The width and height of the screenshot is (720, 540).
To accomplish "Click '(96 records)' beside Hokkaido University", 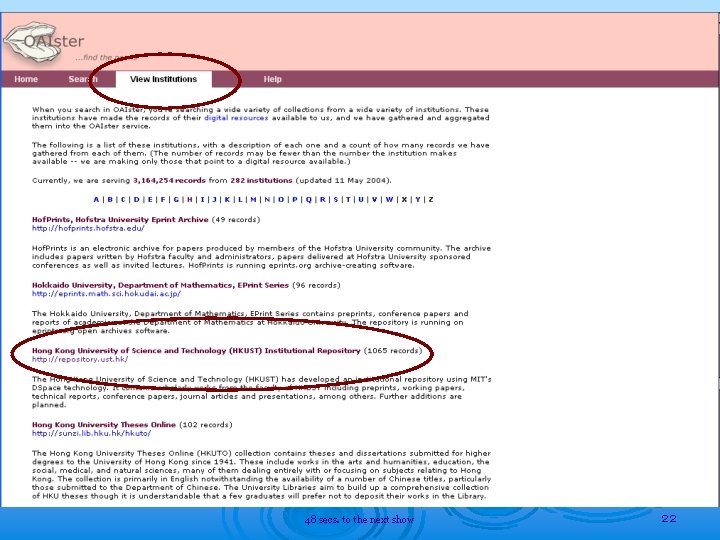I will pos(316,285).
